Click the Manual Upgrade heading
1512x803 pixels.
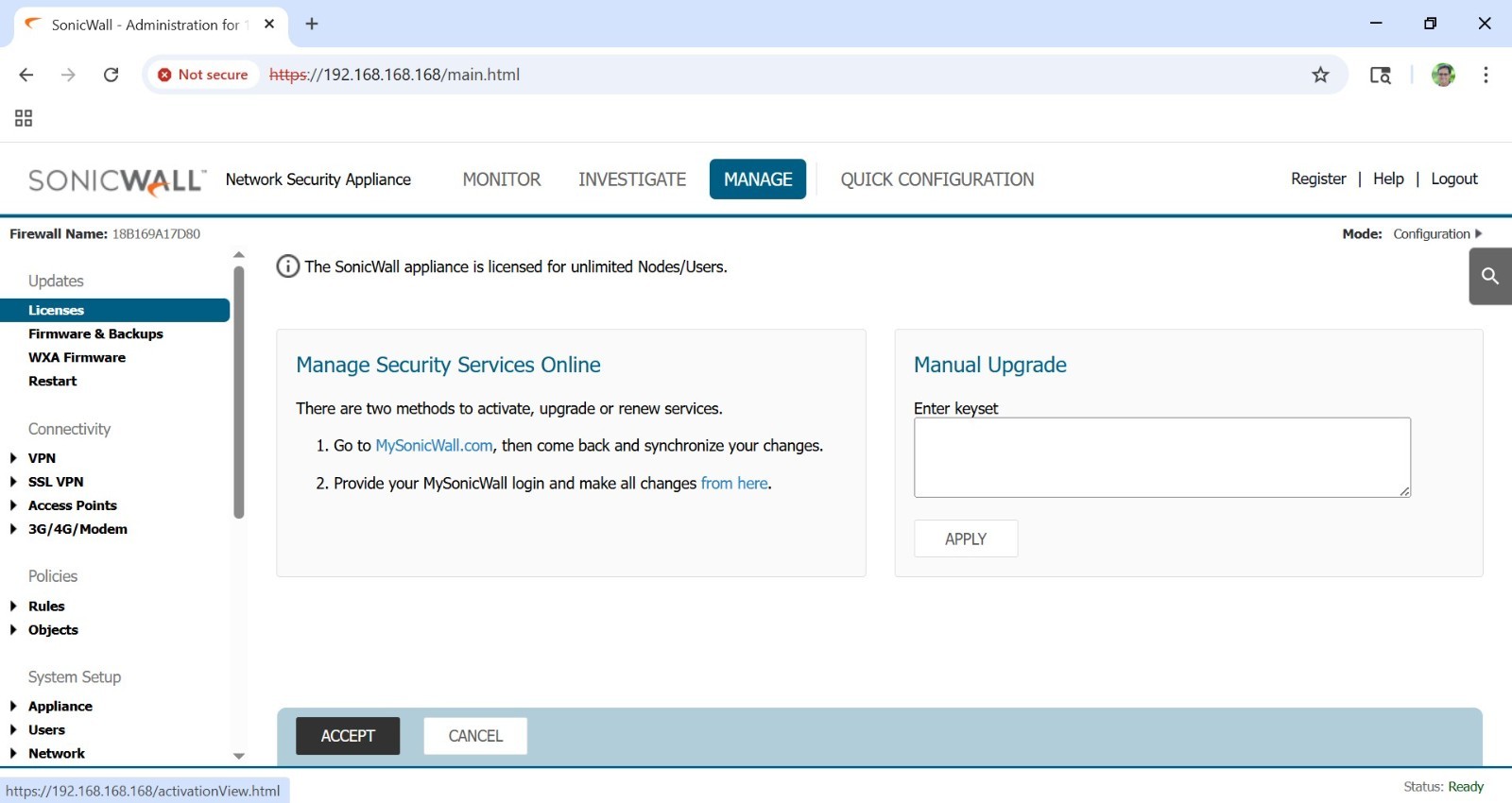[x=990, y=365]
